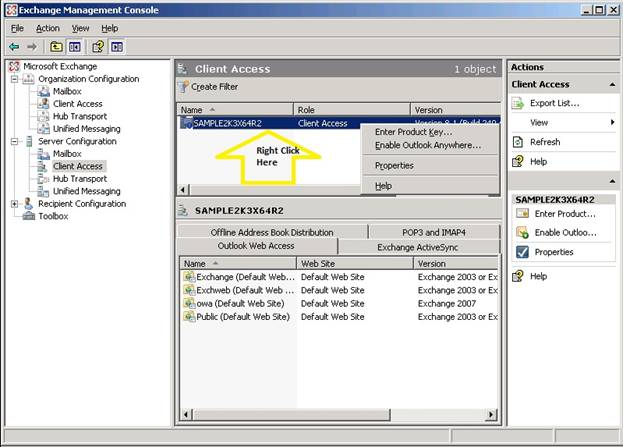Viewport: 623px width, 447px height.
Task: Open the Help menu in menu bar
Action: 110,28
